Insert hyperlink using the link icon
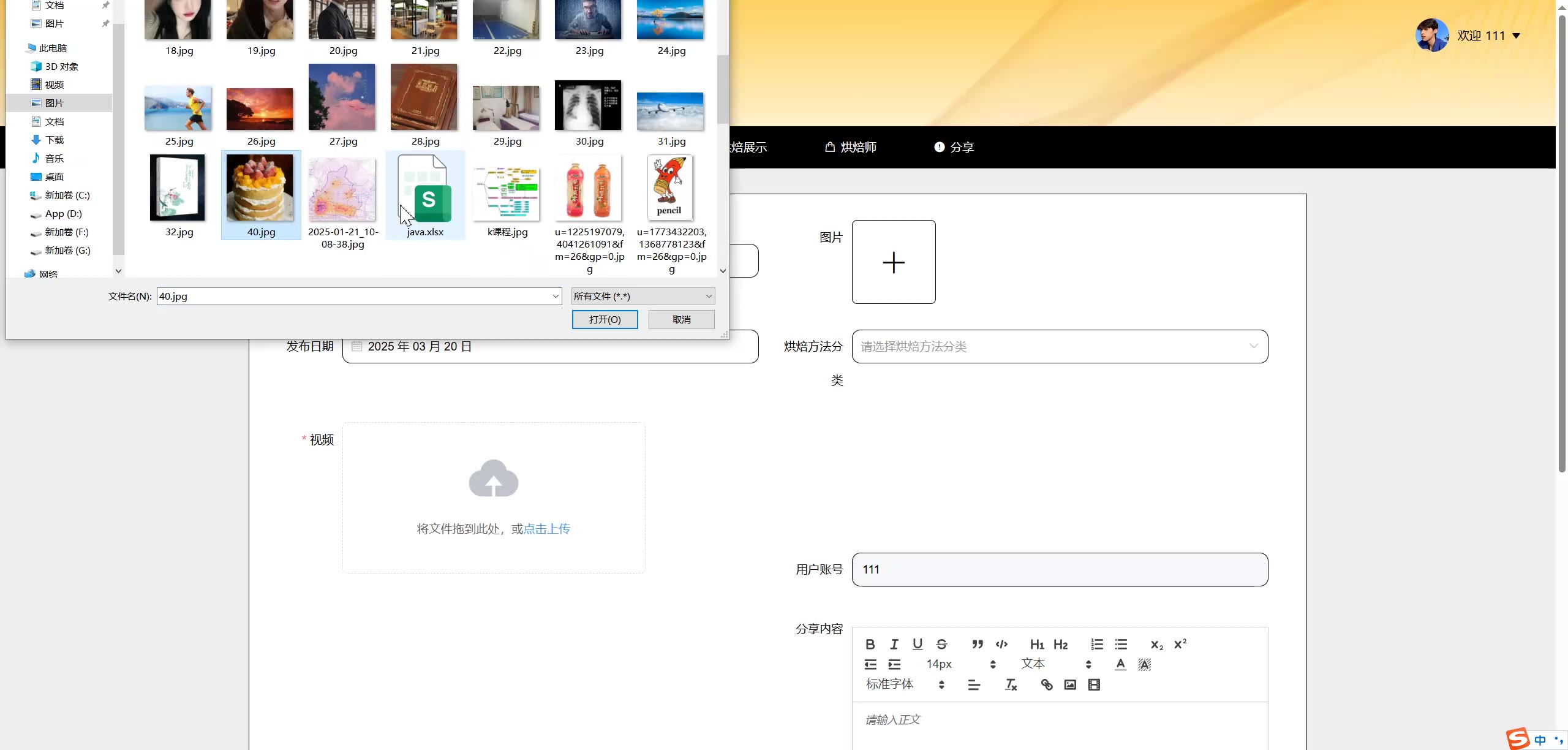Screen dimensions: 1568x750 click(x=1047, y=684)
